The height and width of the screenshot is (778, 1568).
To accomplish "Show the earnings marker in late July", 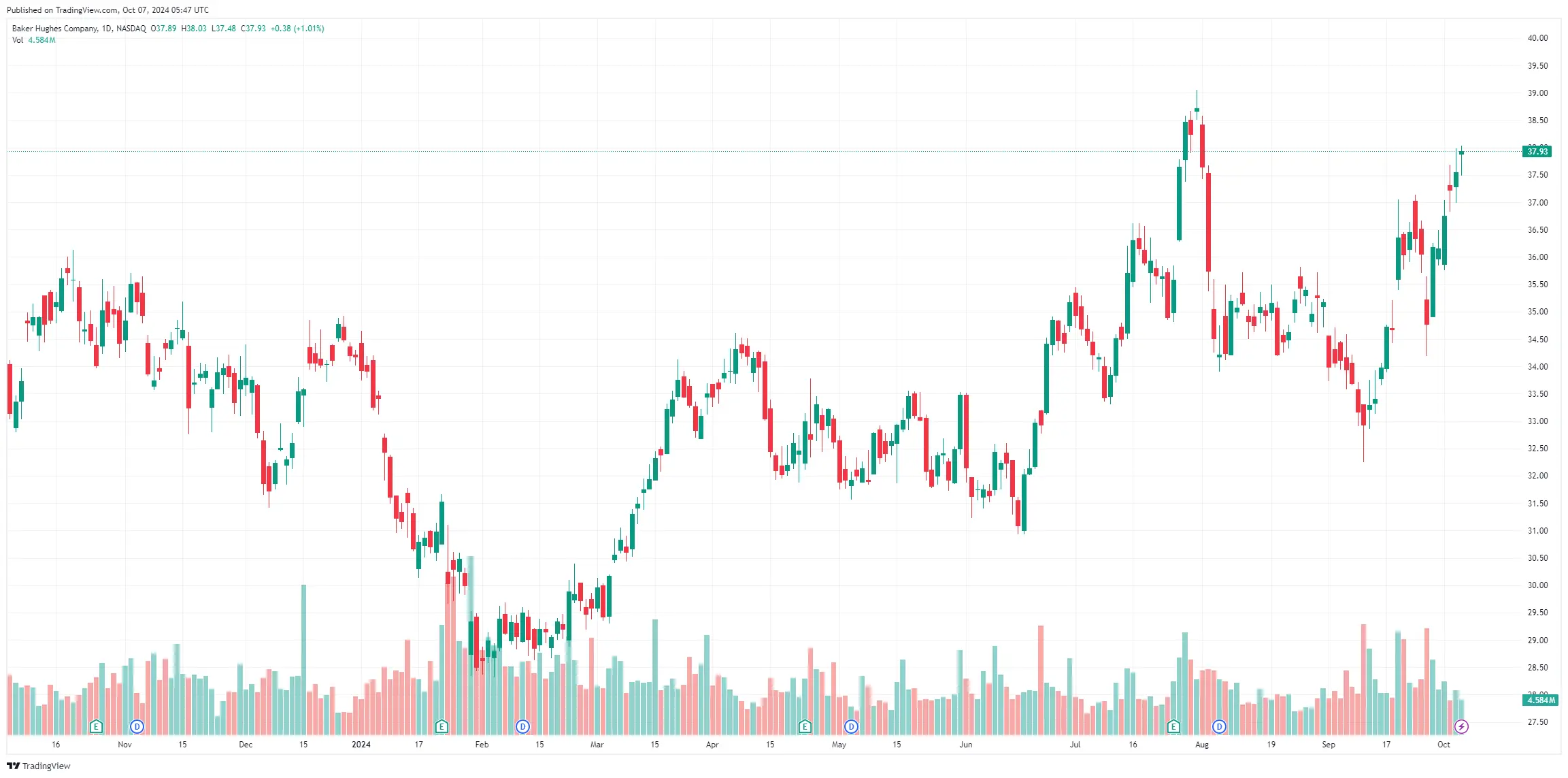I will pos(1173,726).
